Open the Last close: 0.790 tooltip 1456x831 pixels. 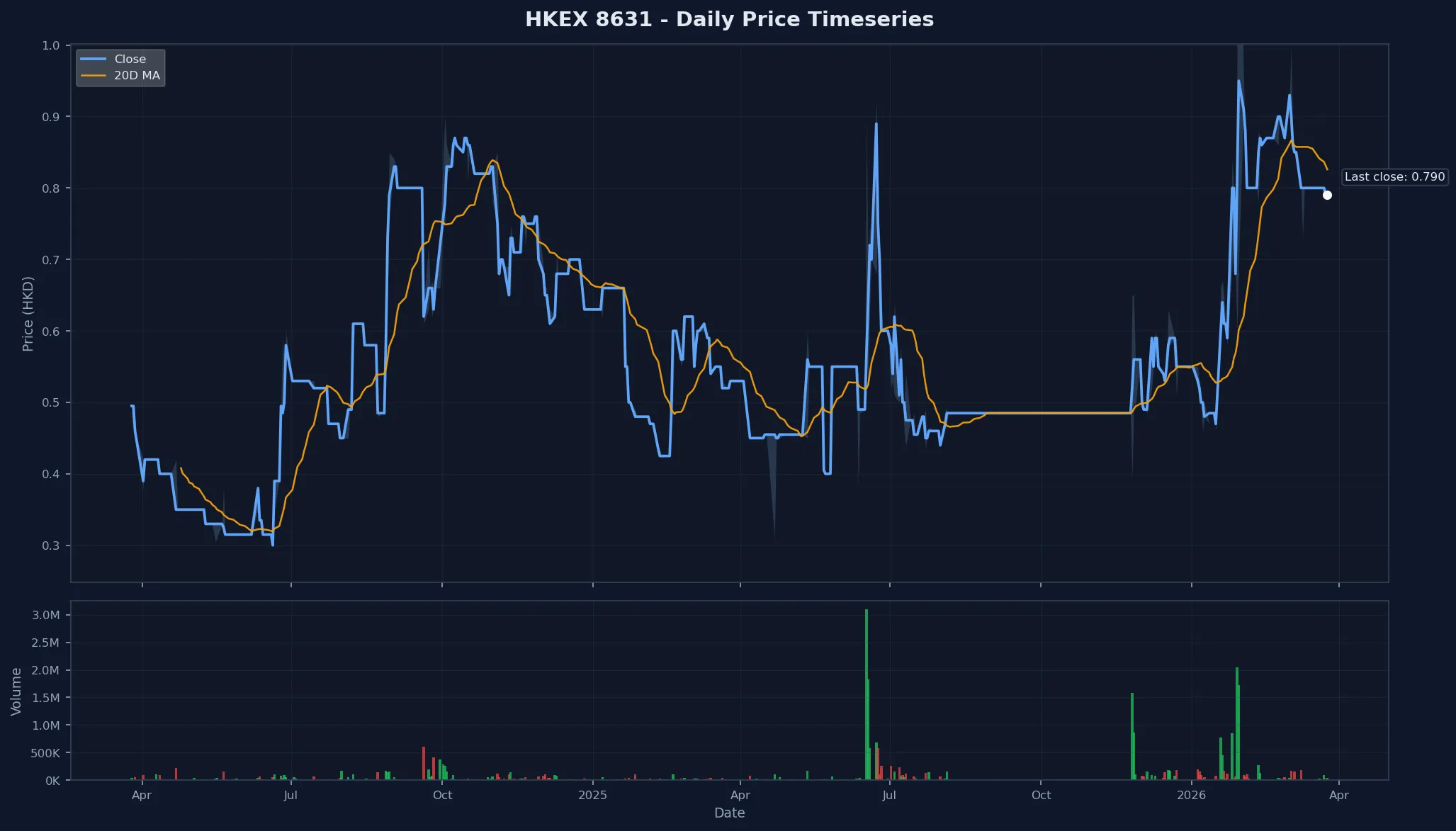(x=1394, y=176)
